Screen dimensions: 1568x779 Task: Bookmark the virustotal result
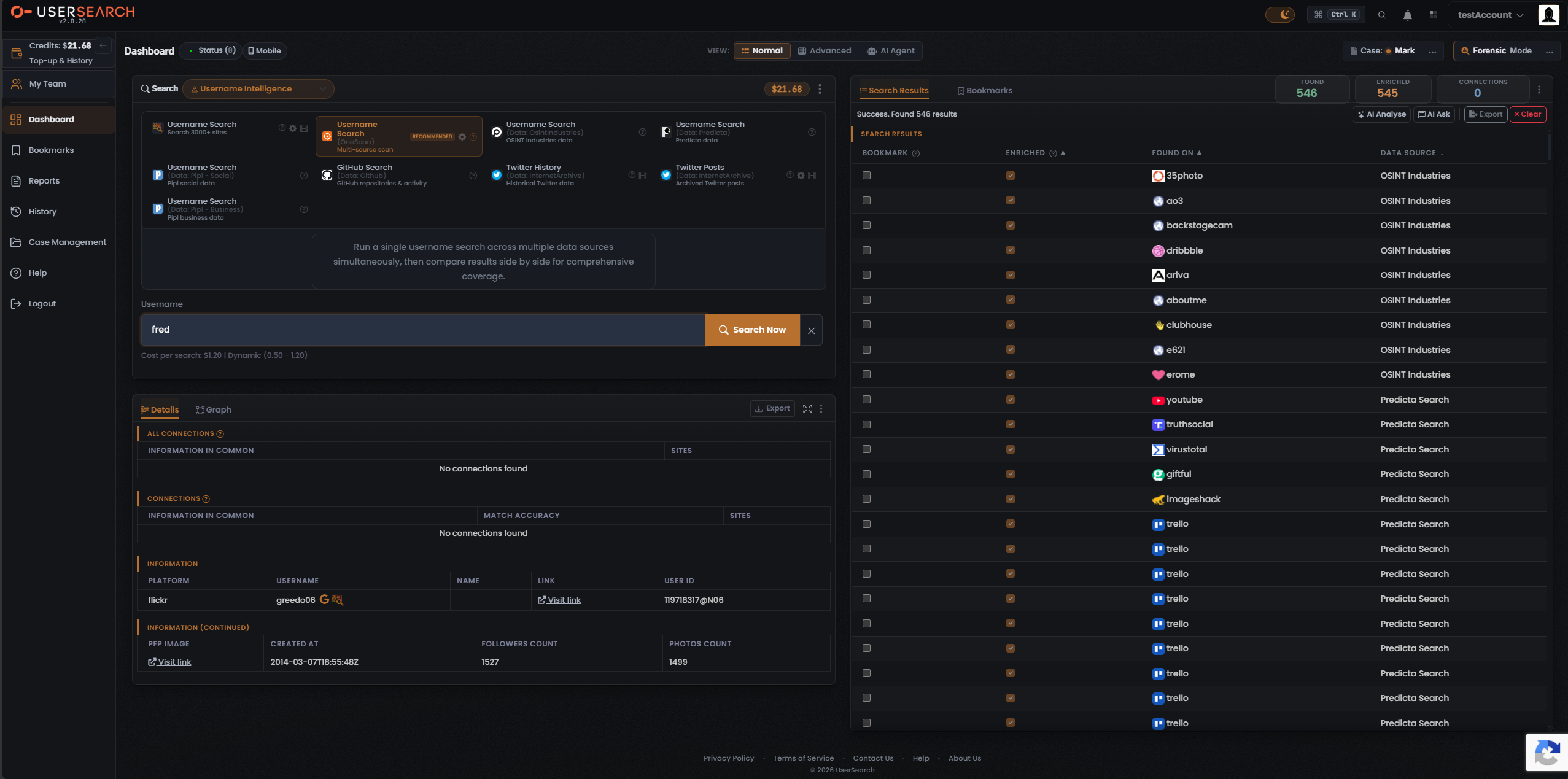866,449
